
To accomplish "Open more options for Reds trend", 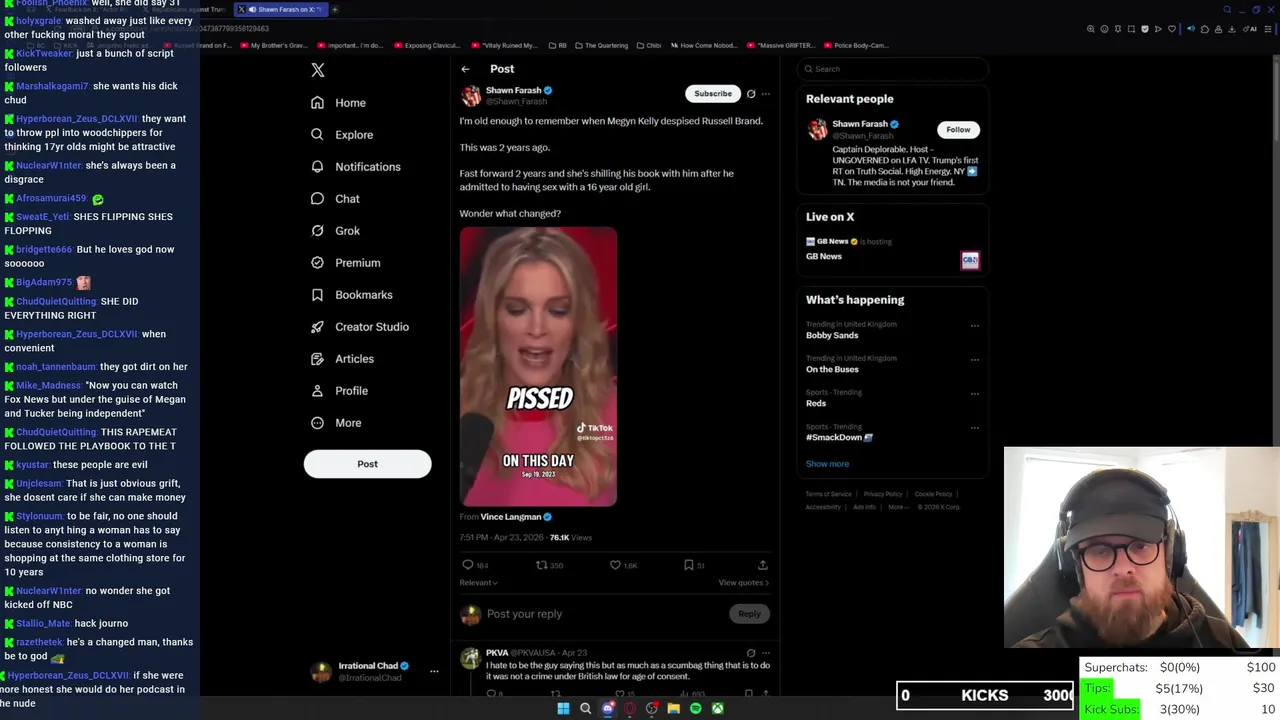I will (x=975, y=394).
